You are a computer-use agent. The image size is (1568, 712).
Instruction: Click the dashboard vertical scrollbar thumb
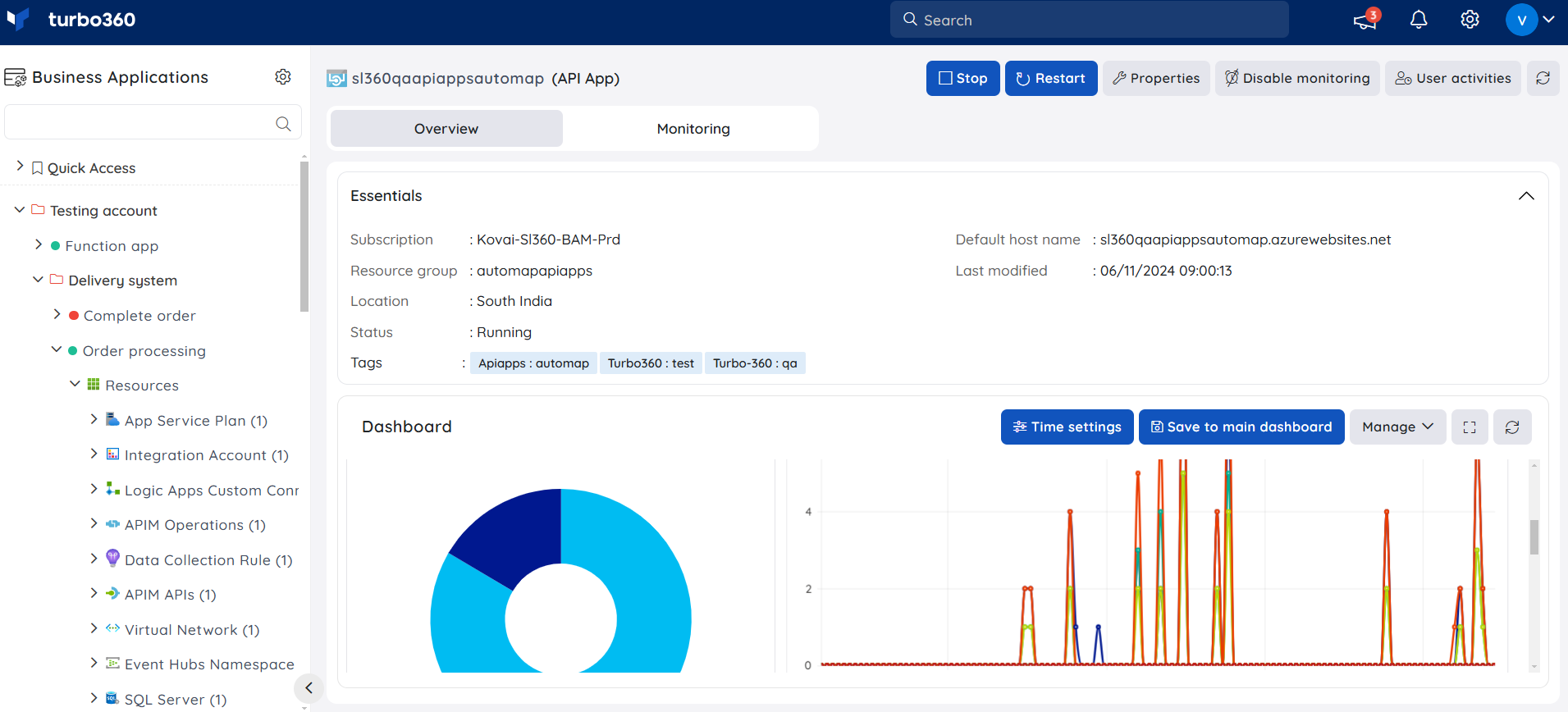[x=1534, y=537]
